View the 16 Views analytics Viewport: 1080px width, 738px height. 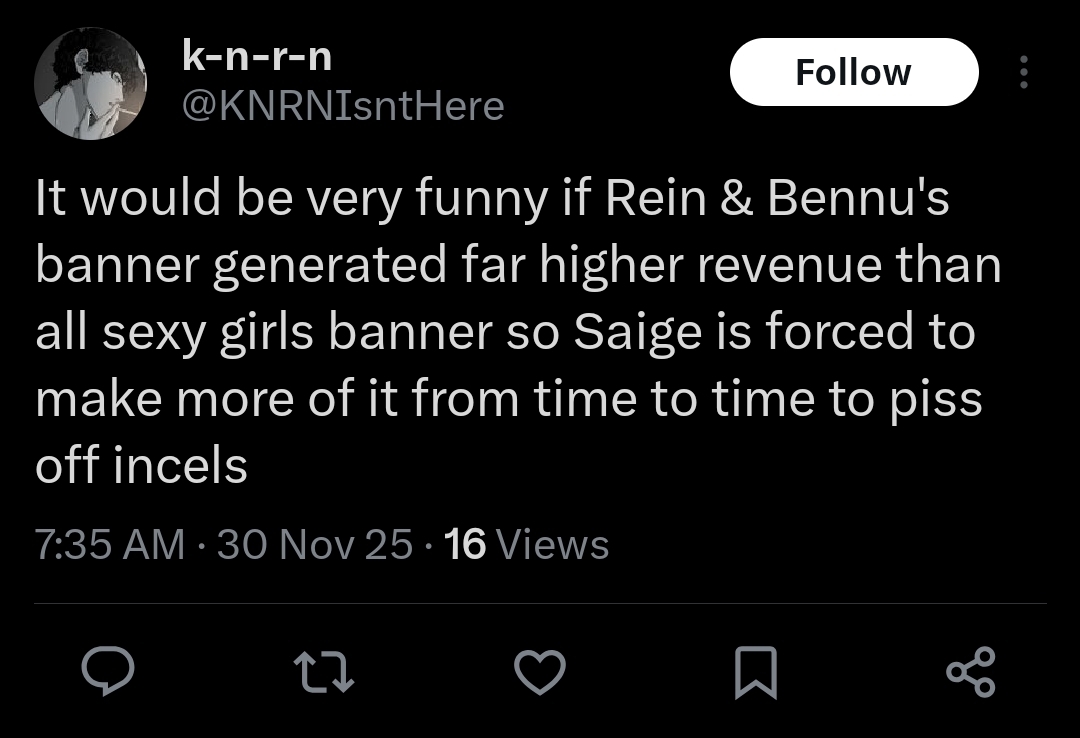[525, 545]
